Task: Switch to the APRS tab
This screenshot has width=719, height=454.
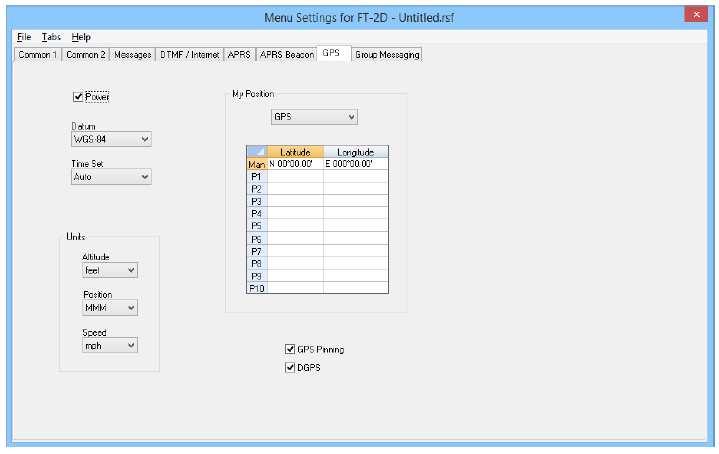Action: click(x=239, y=55)
